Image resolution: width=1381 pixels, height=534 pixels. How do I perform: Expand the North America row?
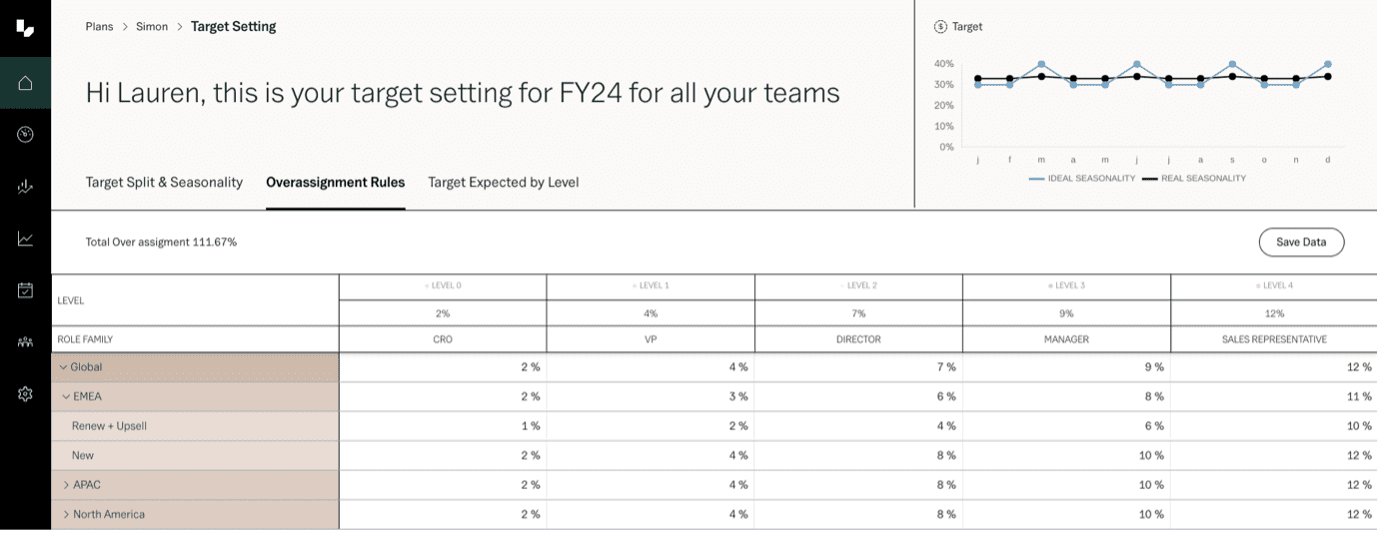pos(66,514)
